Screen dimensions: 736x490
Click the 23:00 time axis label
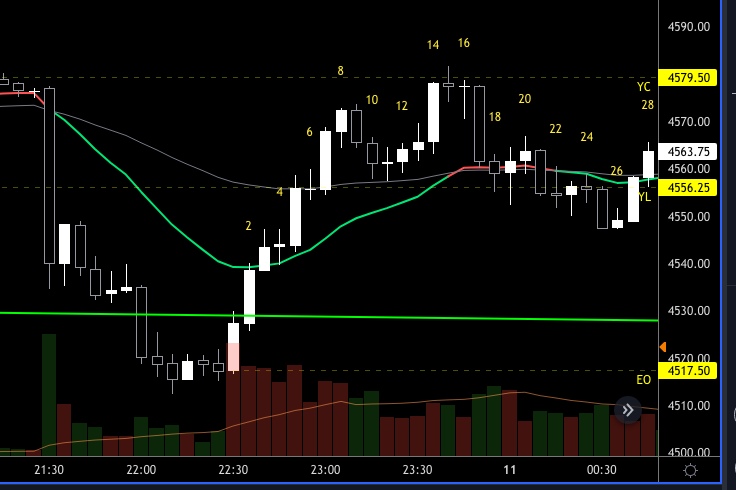tap(325, 470)
